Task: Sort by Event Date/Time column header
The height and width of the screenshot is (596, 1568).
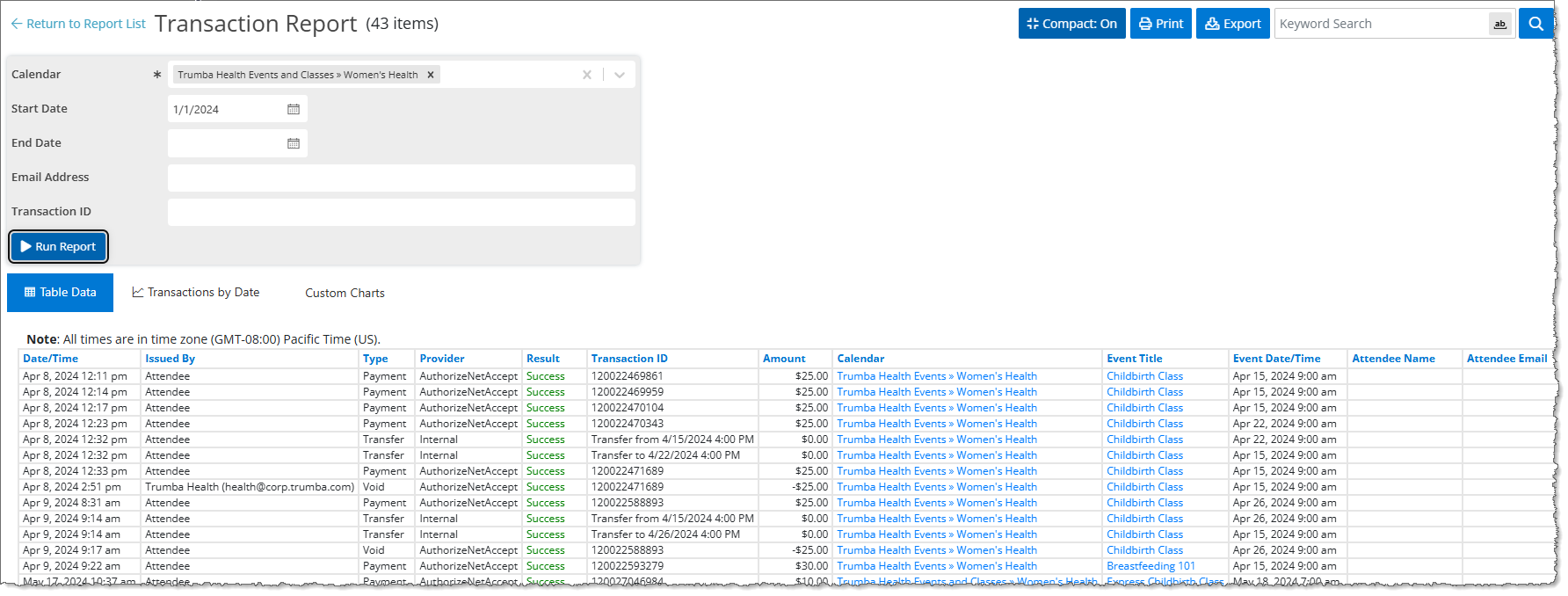Action: (1276, 359)
